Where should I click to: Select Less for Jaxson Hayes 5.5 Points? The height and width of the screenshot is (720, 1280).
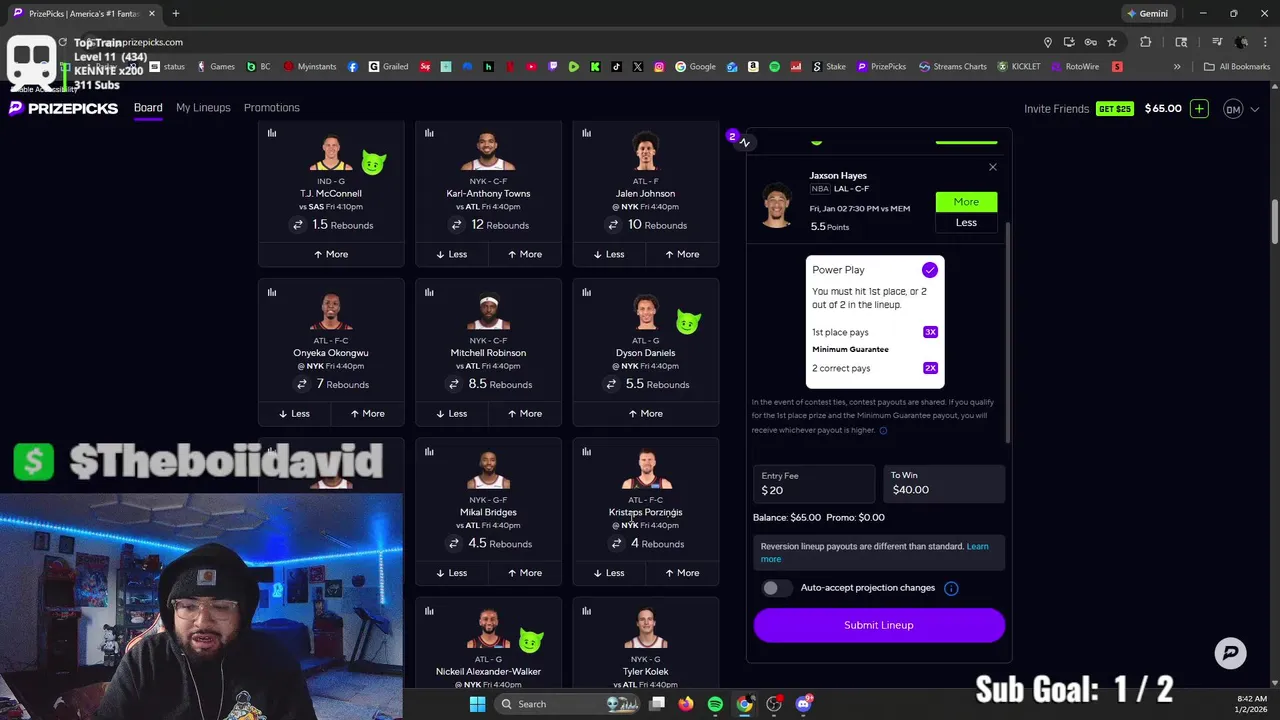[966, 223]
